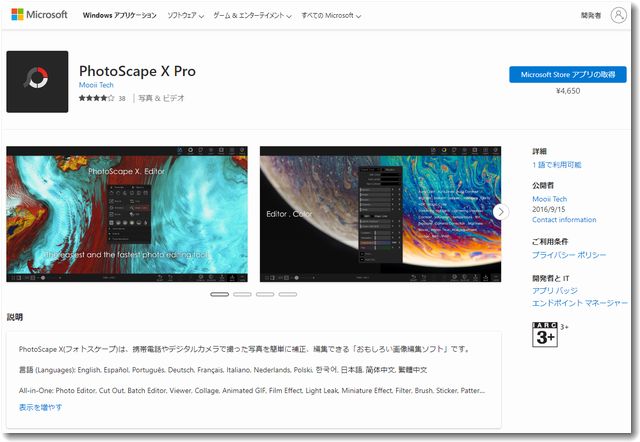Open the Mooii Tech link under 公開者
The image size is (640, 442).
(549, 199)
